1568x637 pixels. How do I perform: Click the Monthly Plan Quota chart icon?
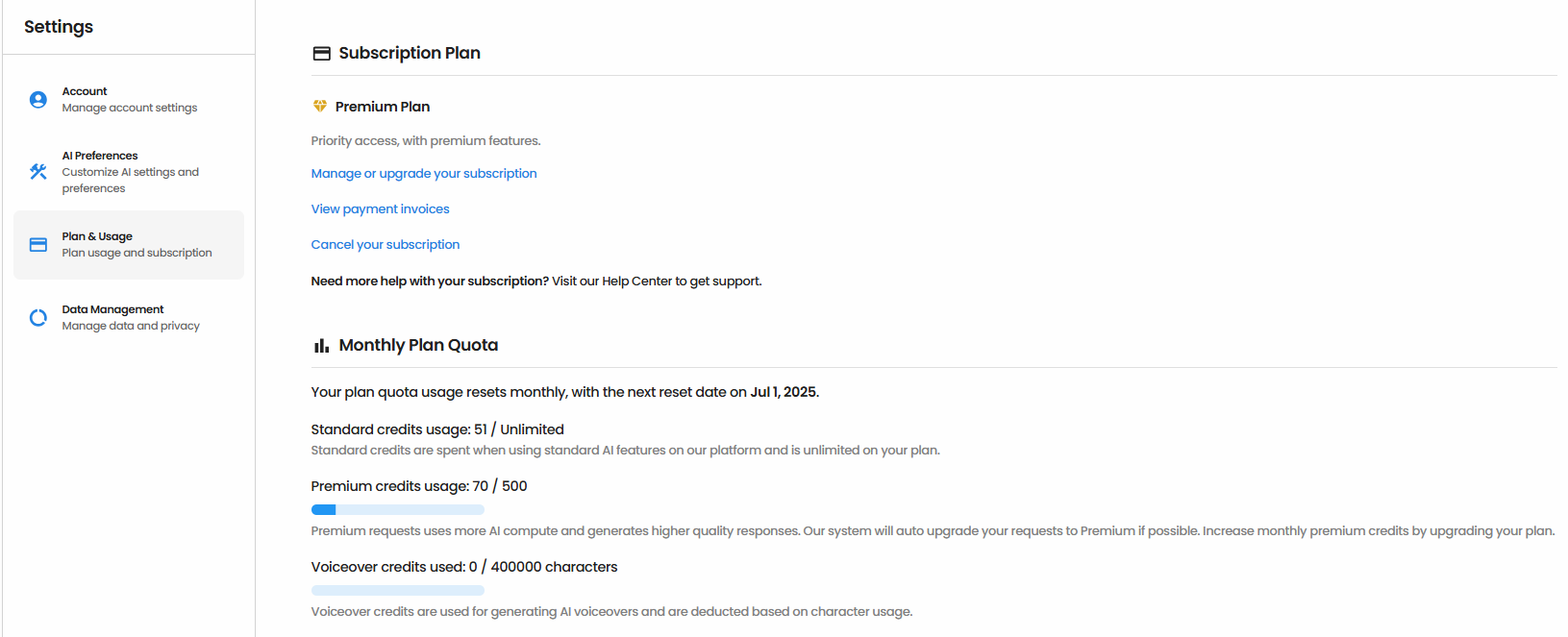pos(320,344)
